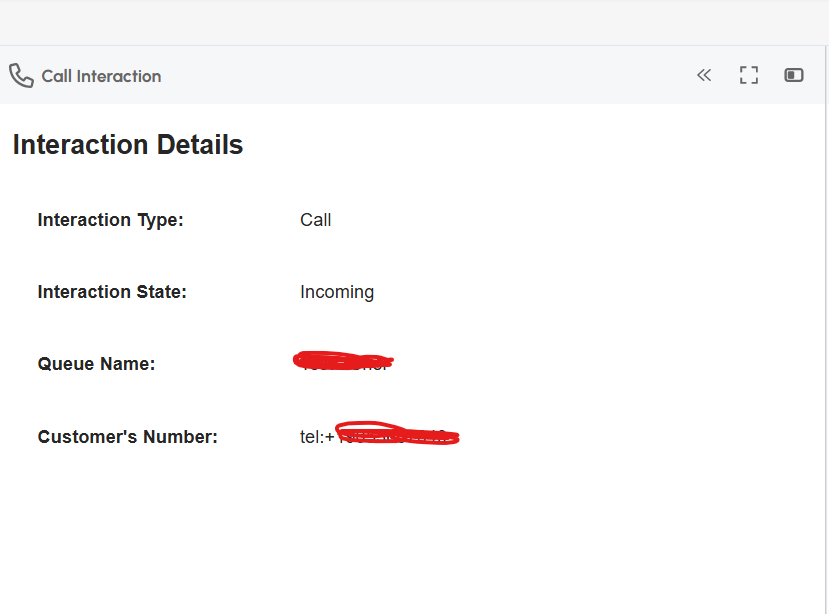This screenshot has height=614, width=829.
Task: Click the Queue Name label
Action: pyautogui.click(x=96, y=364)
